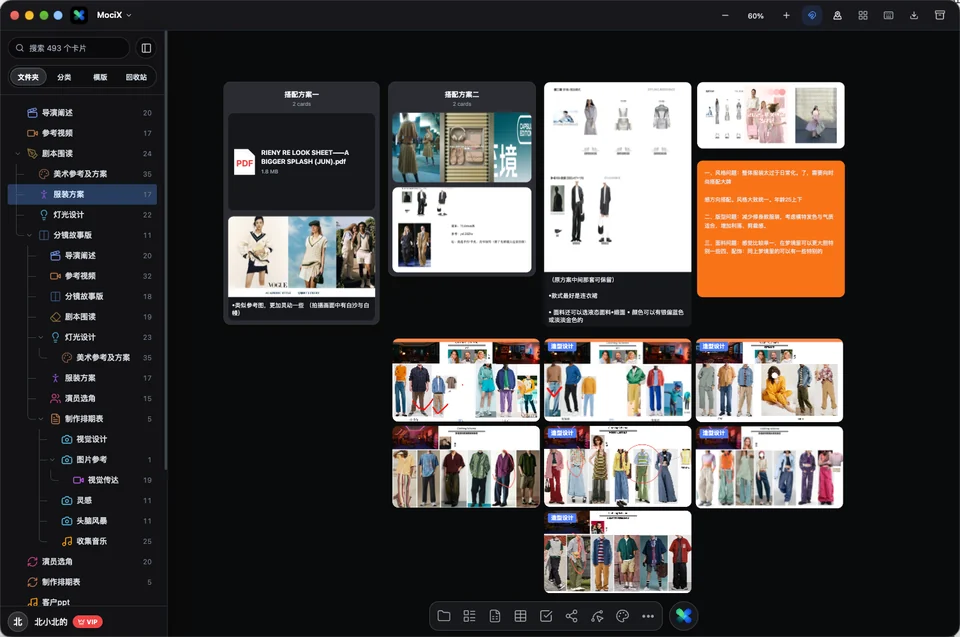Open 导演阐述 folder with count 20 at top

82,113
